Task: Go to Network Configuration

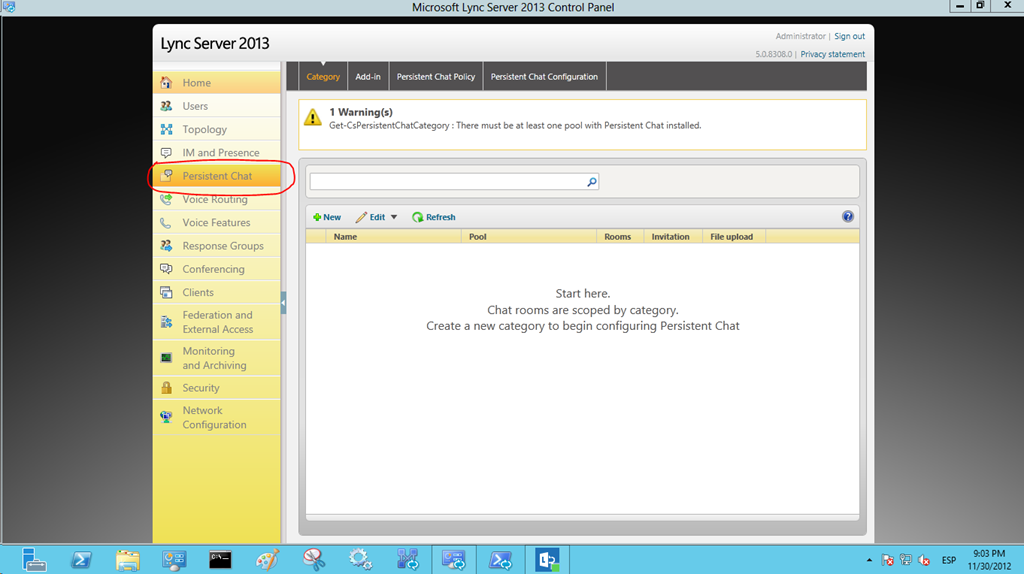Action: tap(213, 418)
